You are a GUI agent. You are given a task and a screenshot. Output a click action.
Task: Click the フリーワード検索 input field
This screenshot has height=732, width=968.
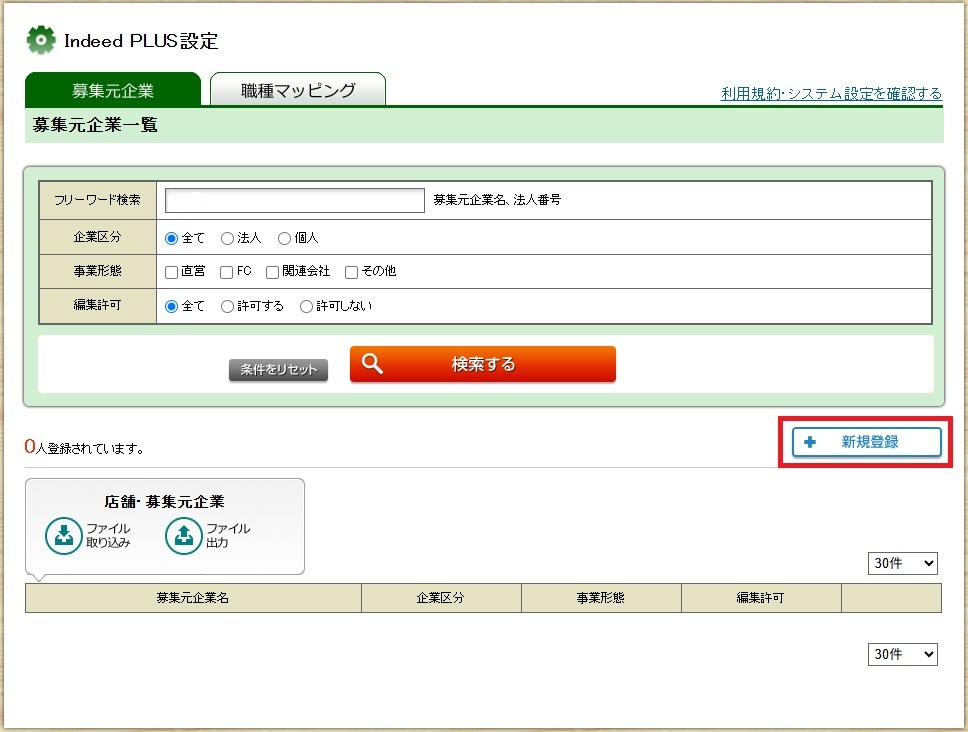tap(295, 200)
